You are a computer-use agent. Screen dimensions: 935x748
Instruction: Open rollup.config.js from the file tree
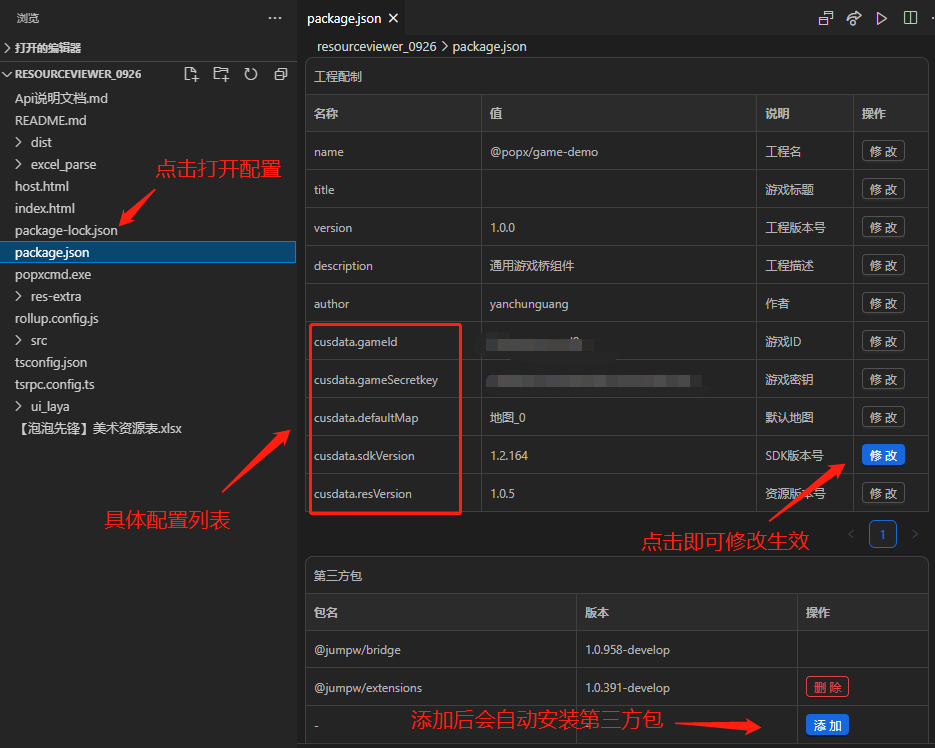(57, 319)
